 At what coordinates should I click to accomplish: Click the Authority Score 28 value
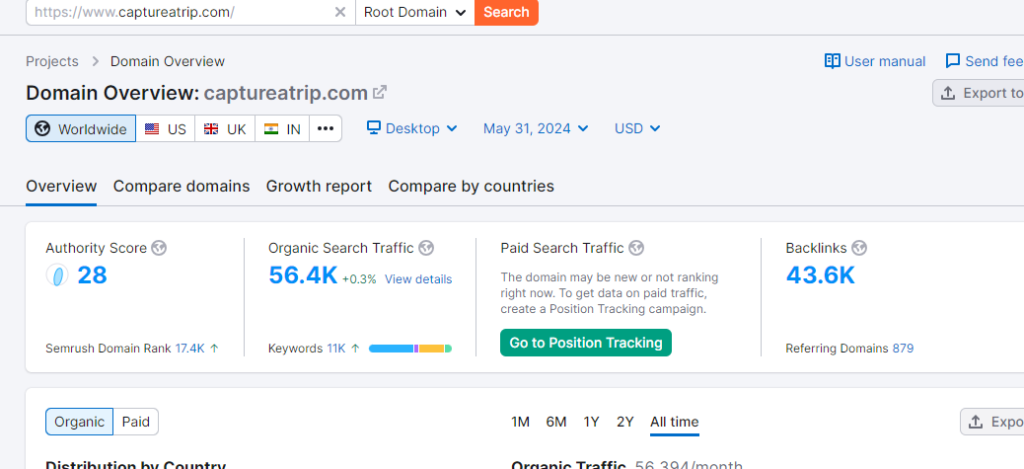tap(92, 275)
